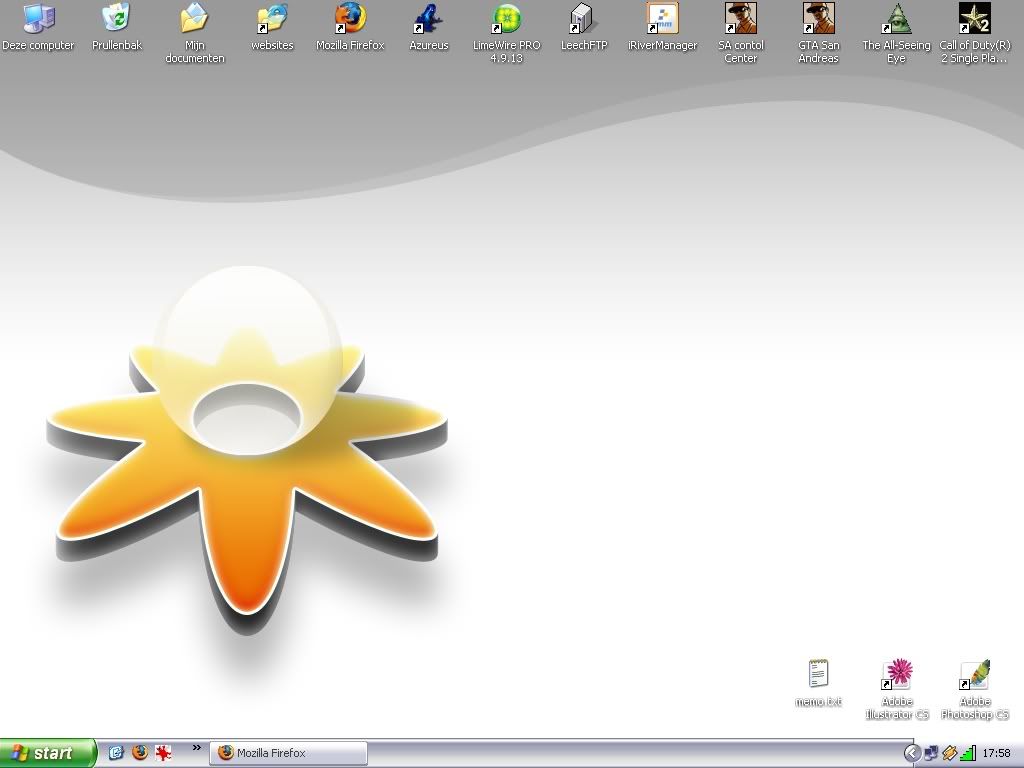Select the memo.txt file on desktop

tap(818, 675)
